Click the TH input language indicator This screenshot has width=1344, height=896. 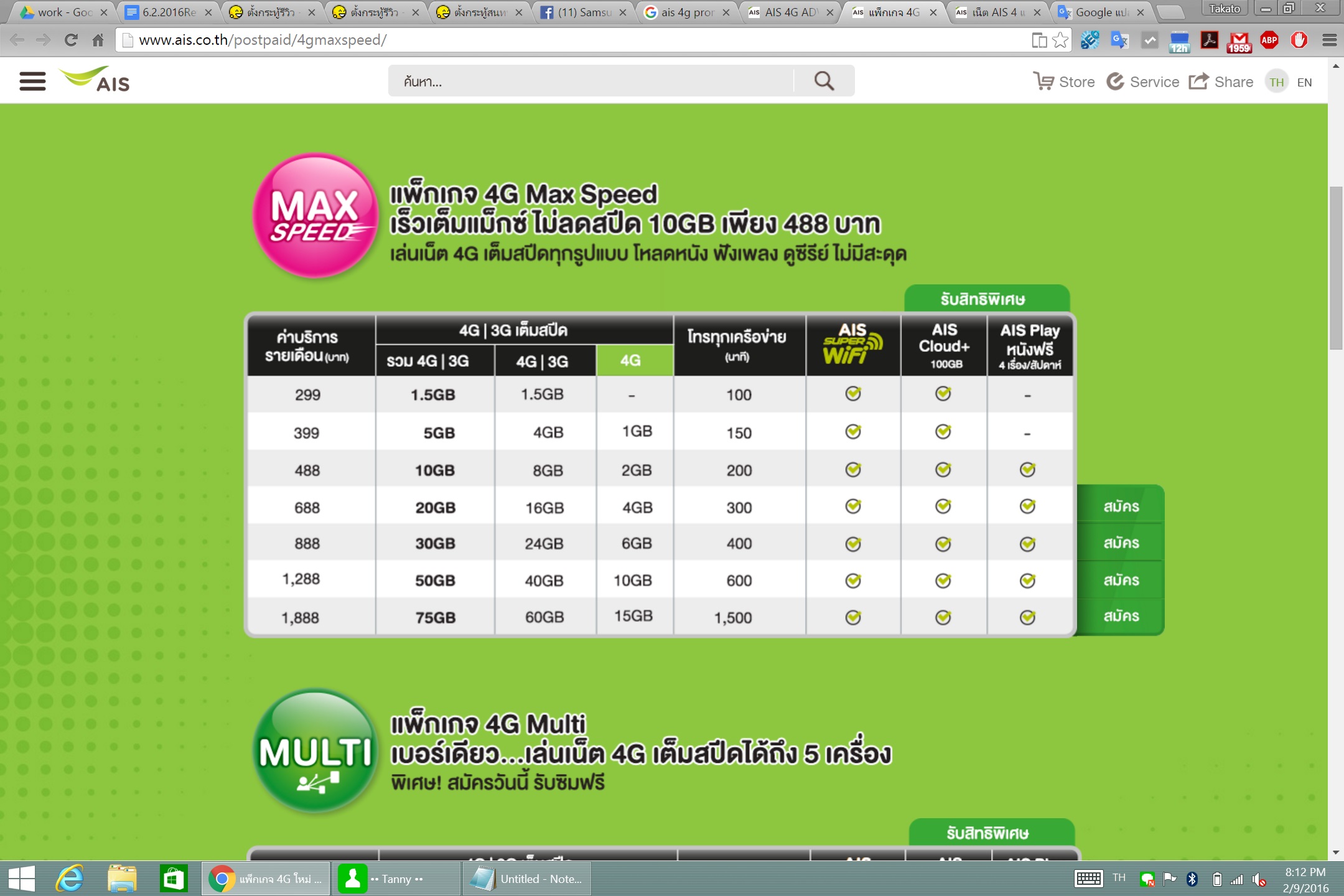tap(1119, 878)
